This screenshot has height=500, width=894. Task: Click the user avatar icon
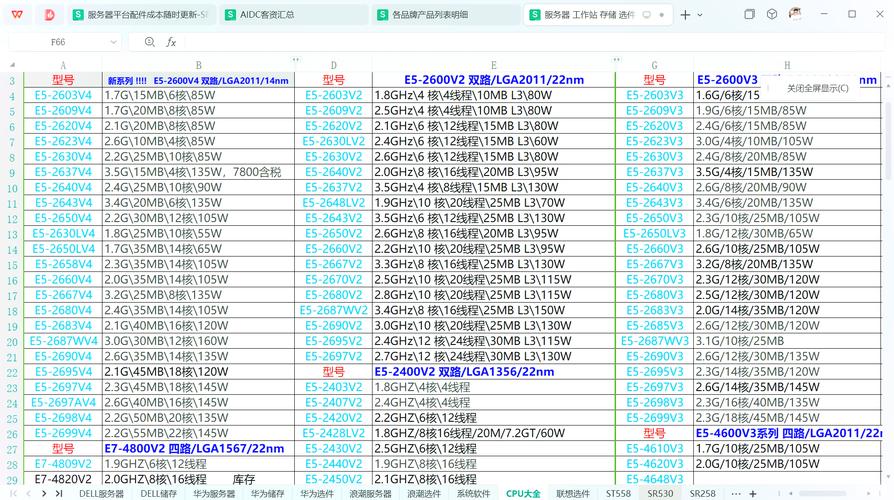[x=795, y=15]
